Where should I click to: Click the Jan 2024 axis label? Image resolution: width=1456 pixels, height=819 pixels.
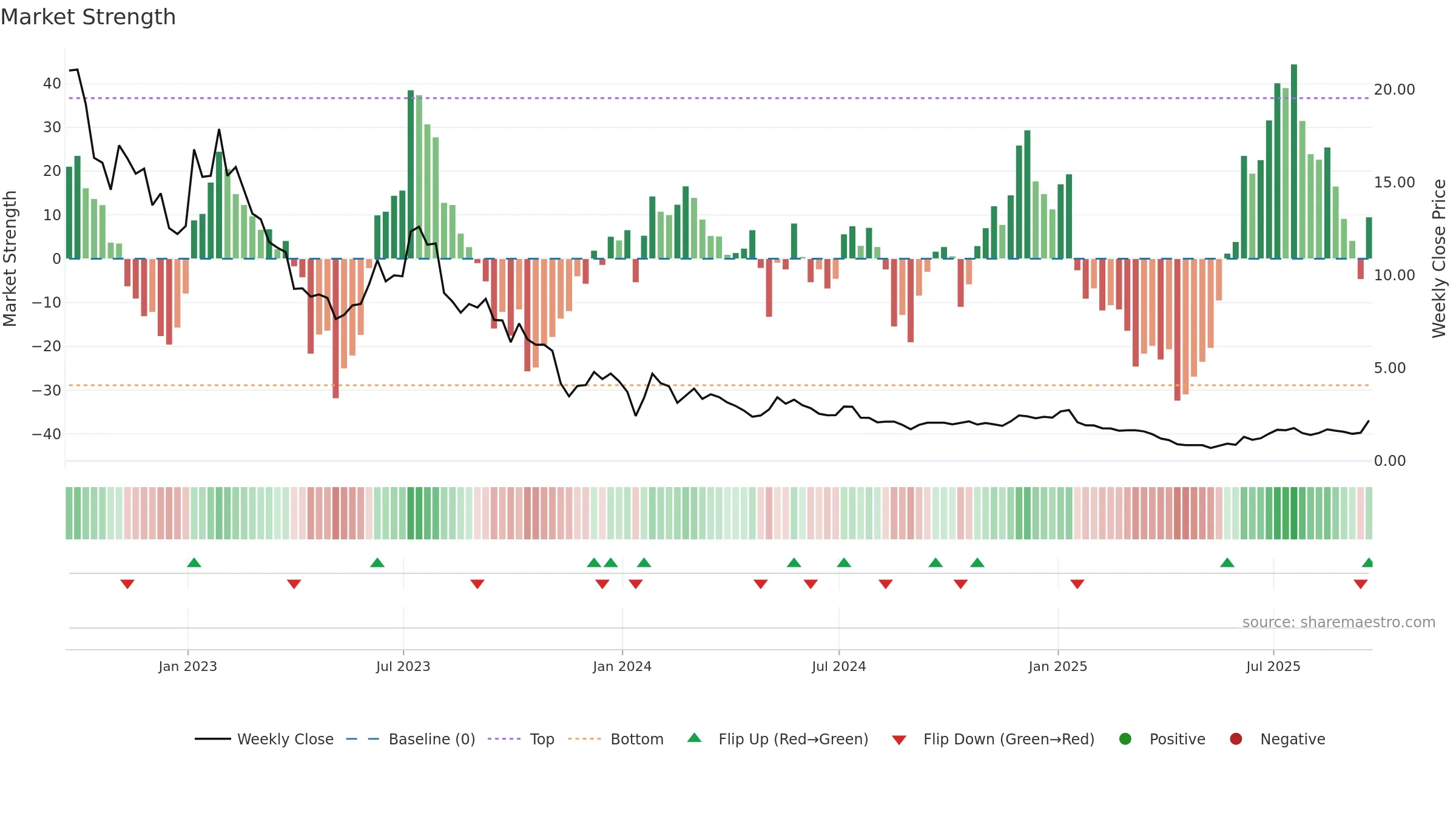[622, 666]
